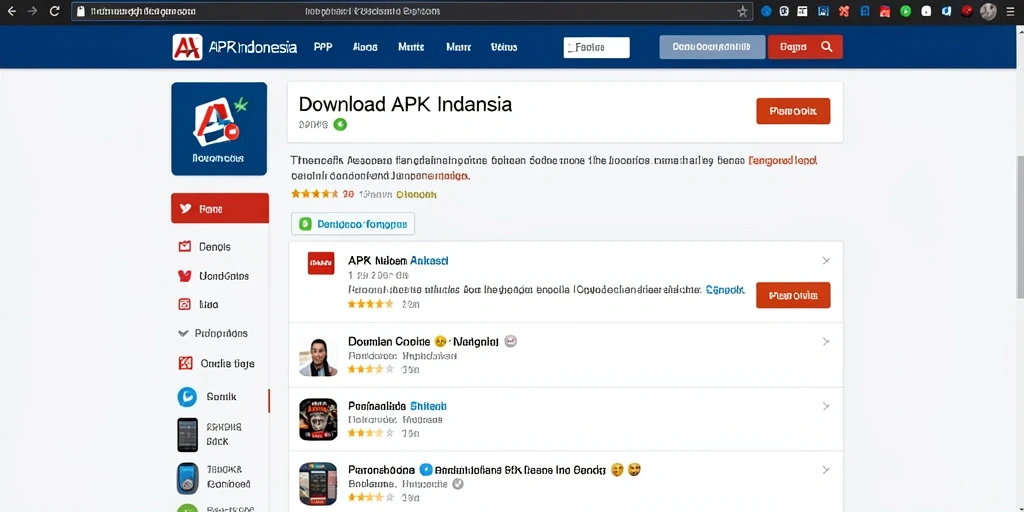Click the 'Itao' icon in the sidebar
The height and width of the screenshot is (512, 1024).
pos(185,304)
